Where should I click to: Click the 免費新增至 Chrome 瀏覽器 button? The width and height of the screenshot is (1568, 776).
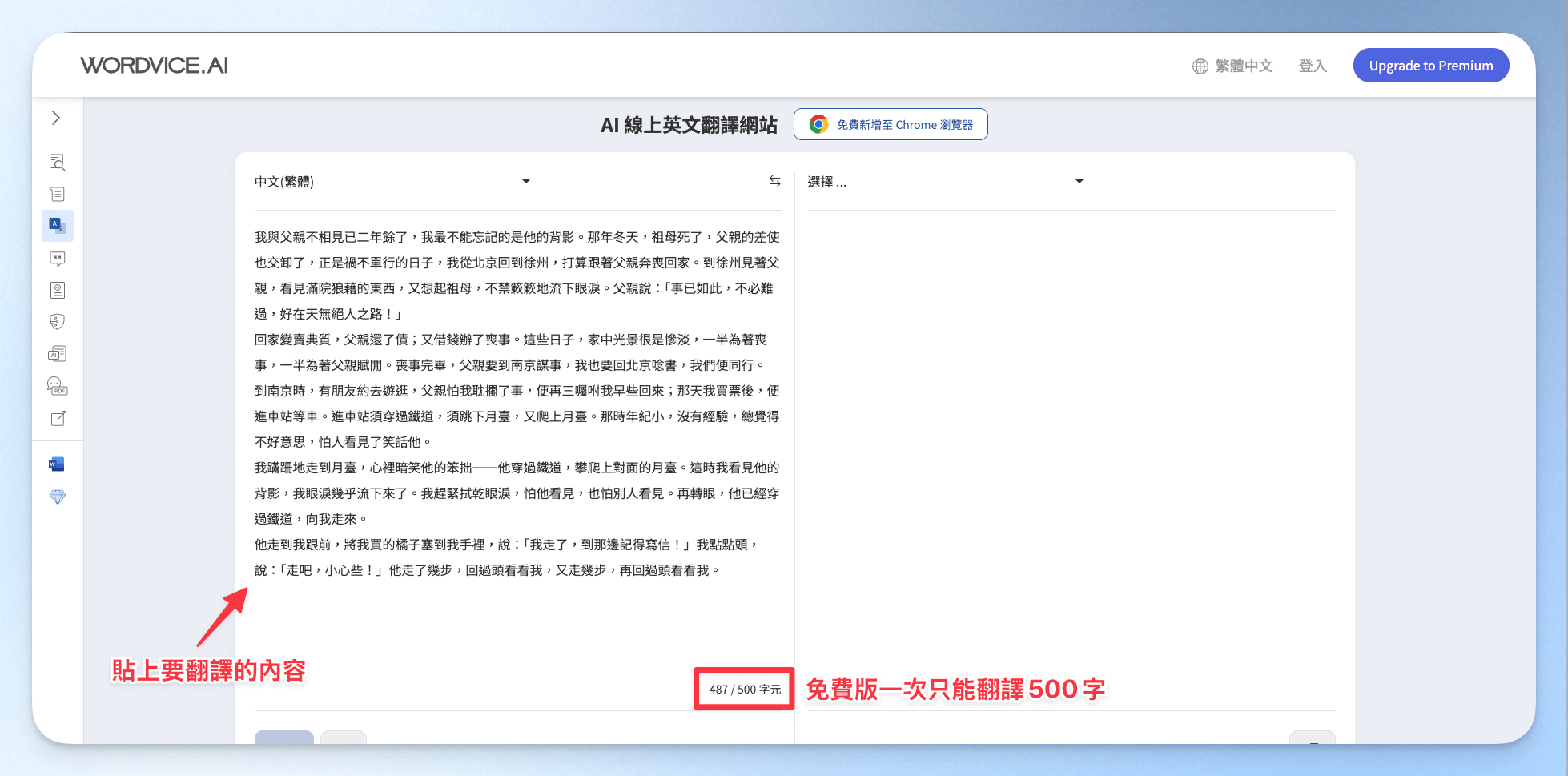coord(891,124)
